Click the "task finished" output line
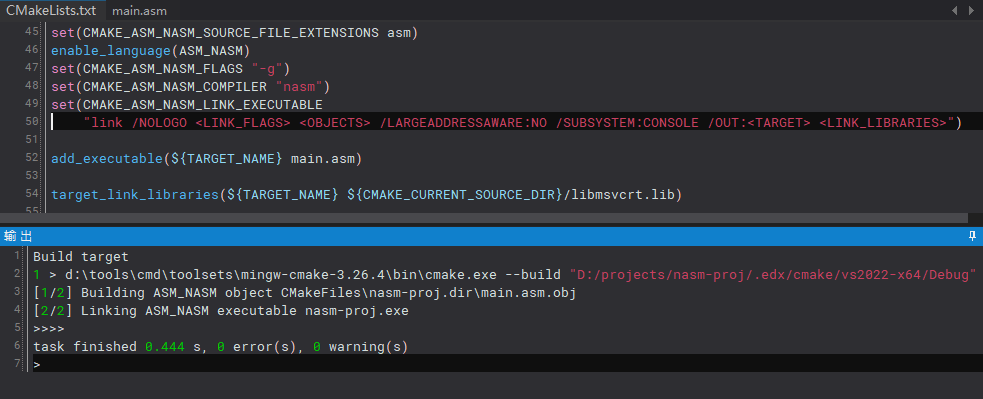 click(221, 346)
